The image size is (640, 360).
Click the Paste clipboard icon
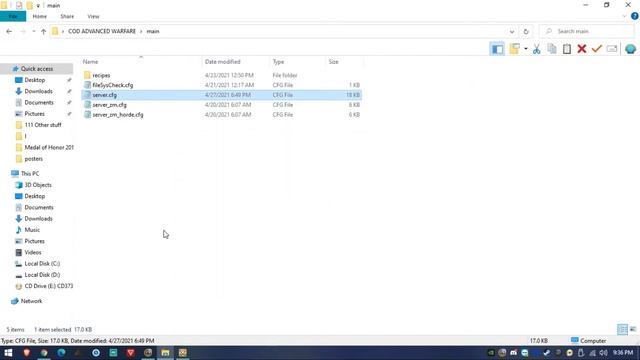567,49
